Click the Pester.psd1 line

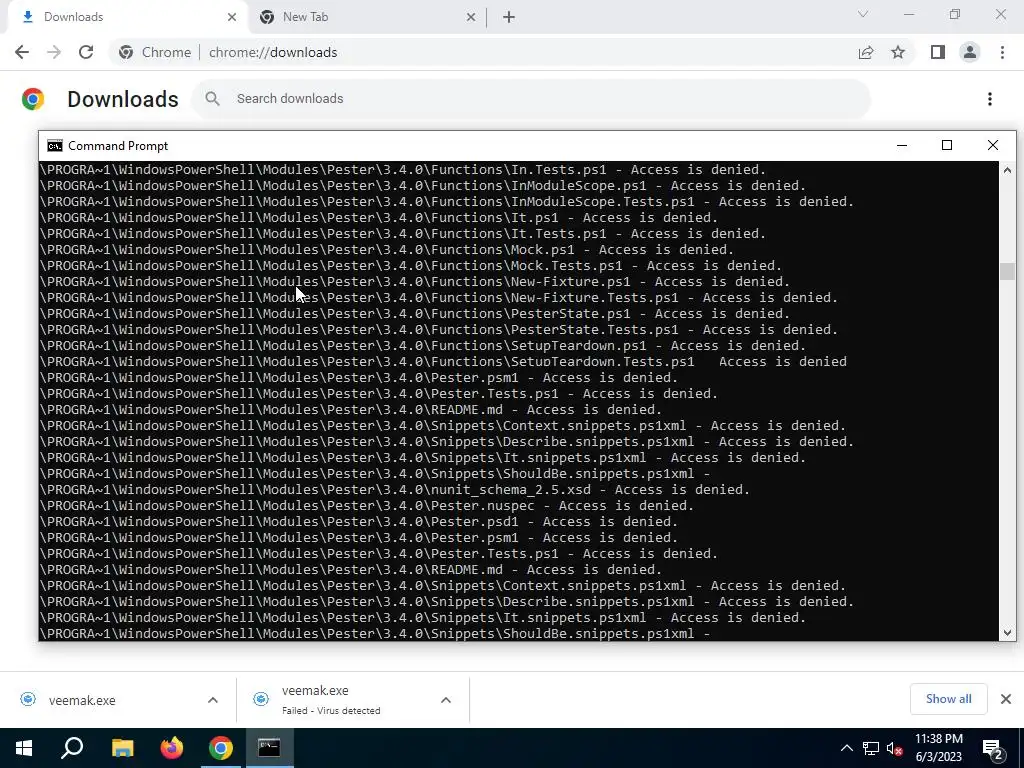coord(359,522)
